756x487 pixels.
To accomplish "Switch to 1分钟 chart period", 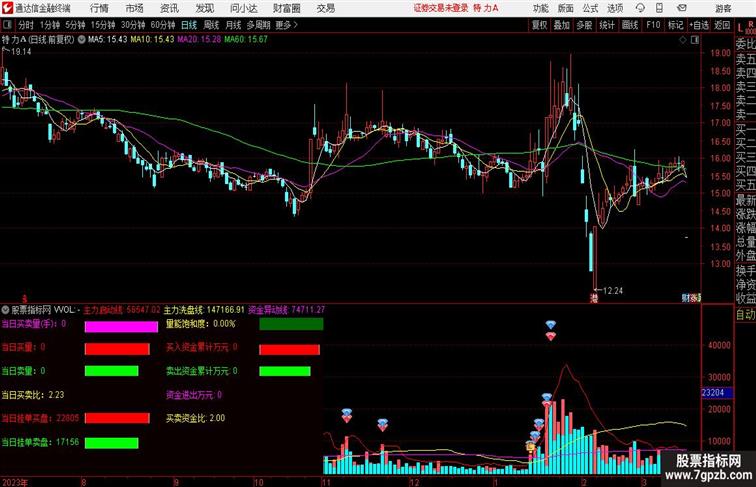I will [50, 25].
